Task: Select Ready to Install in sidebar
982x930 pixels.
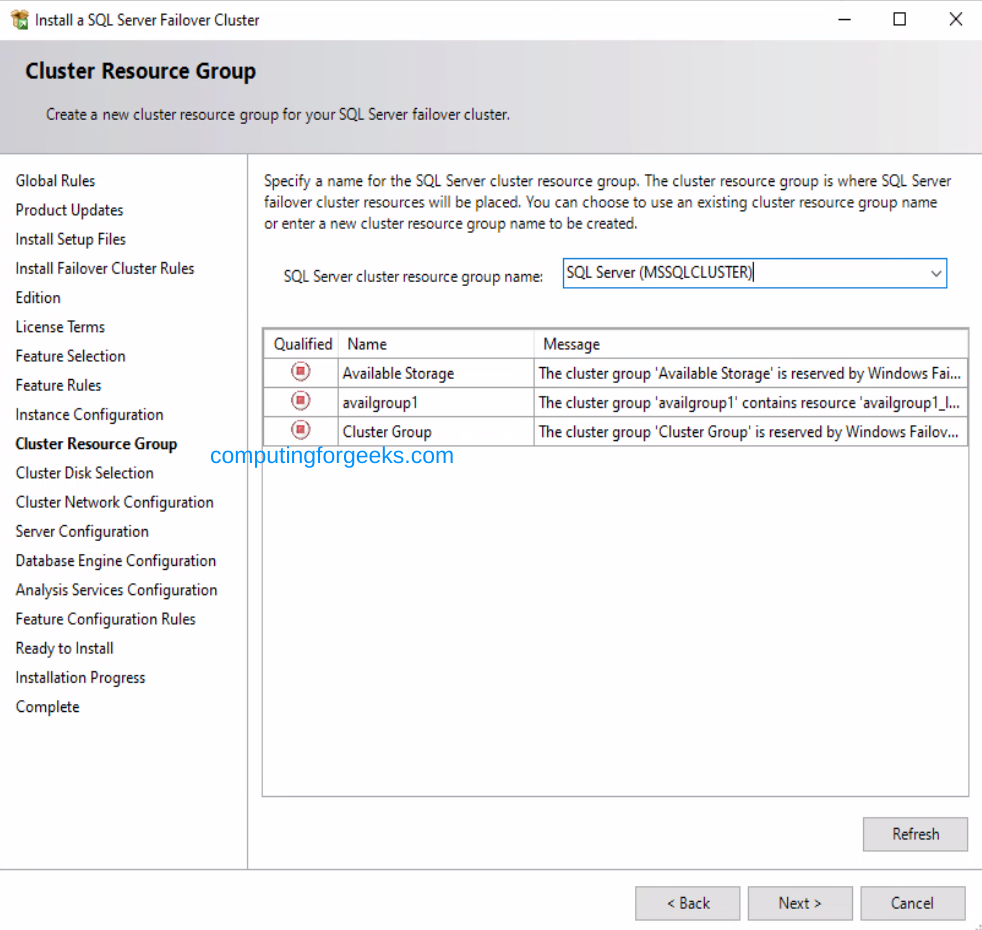Action: pos(64,648)
